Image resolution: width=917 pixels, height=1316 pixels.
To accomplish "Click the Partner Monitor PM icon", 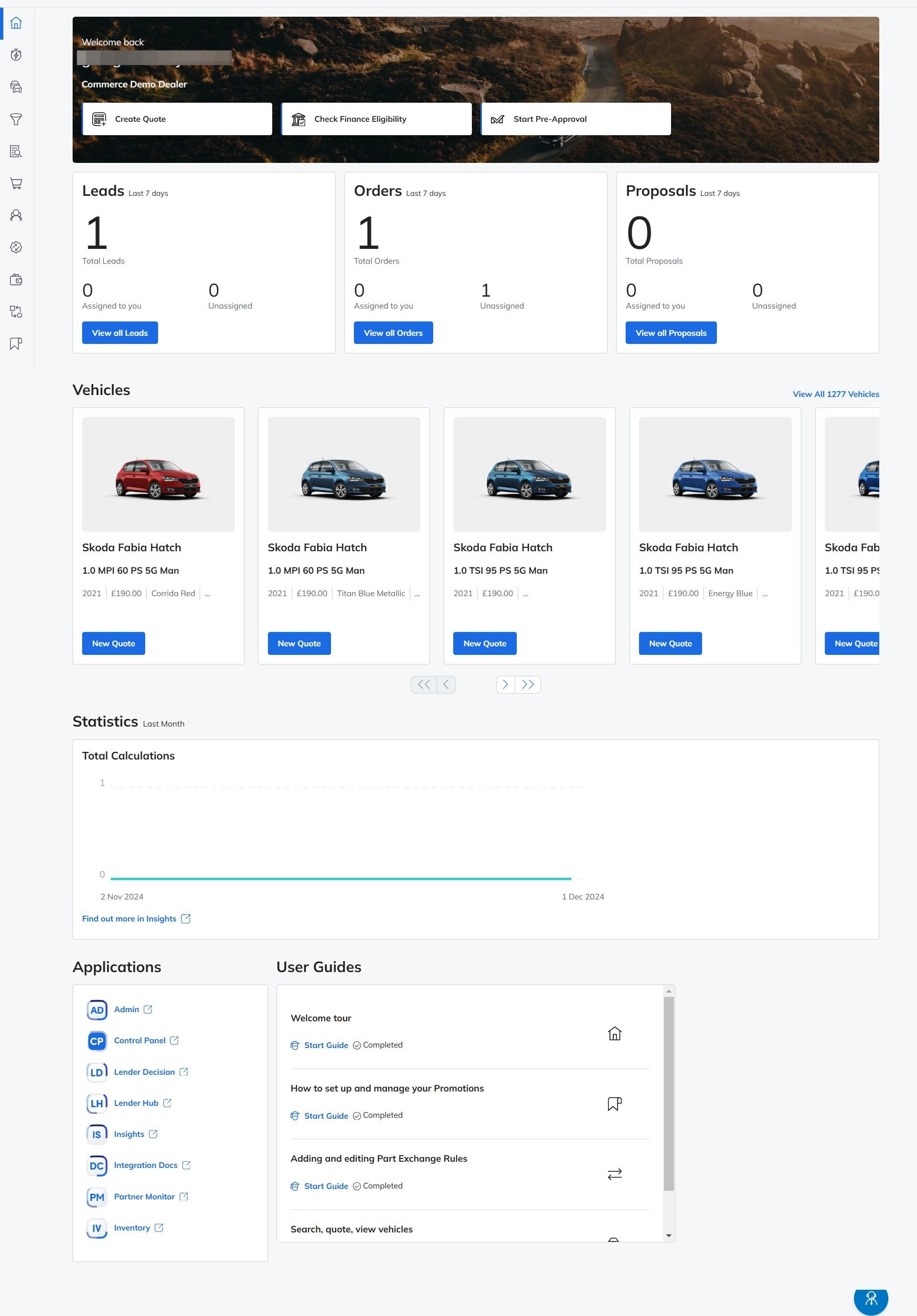I will click(x=97, y=1197).
